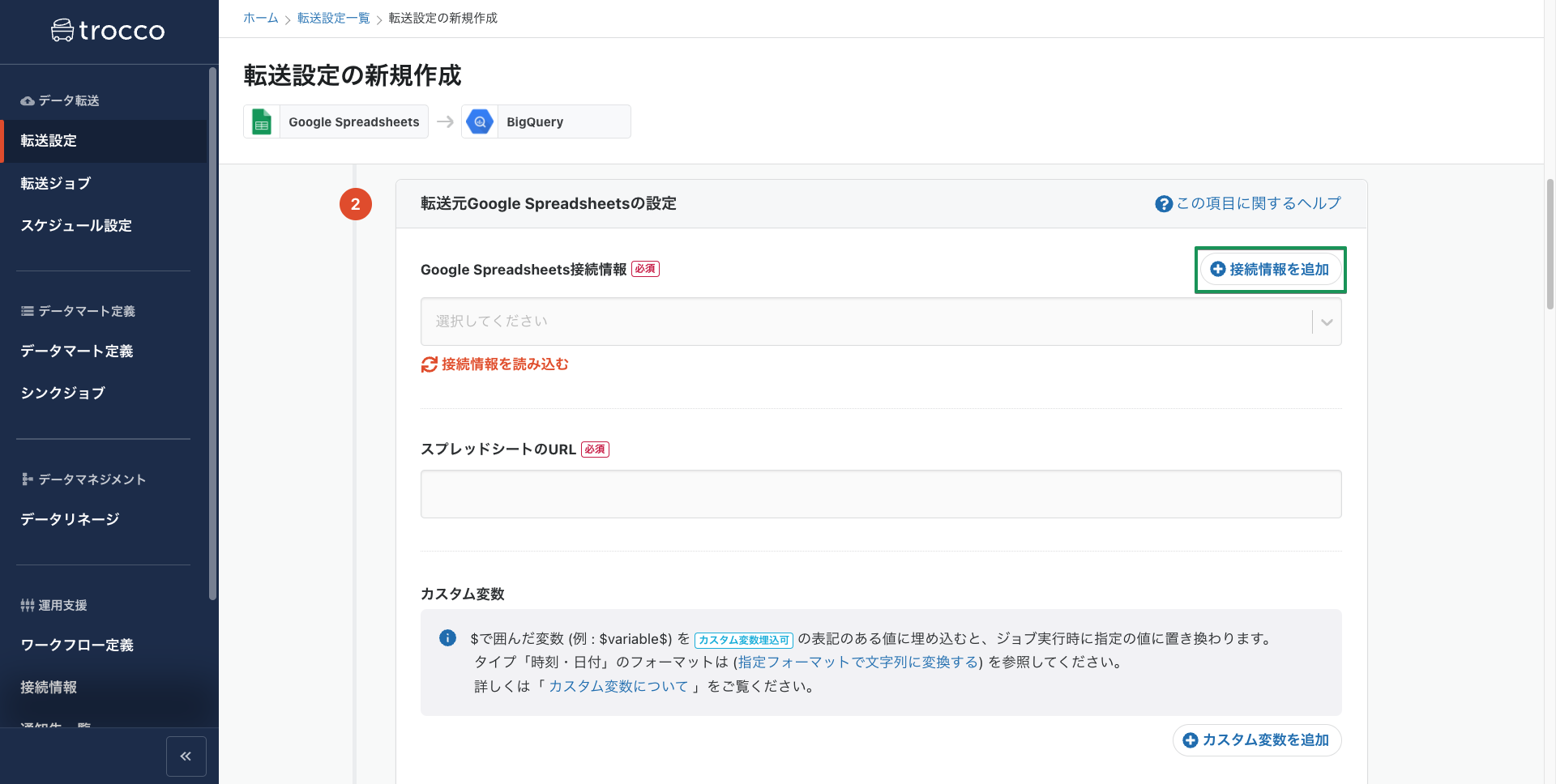Click the Google Spreadsheets source icon

tap(262, 121)
